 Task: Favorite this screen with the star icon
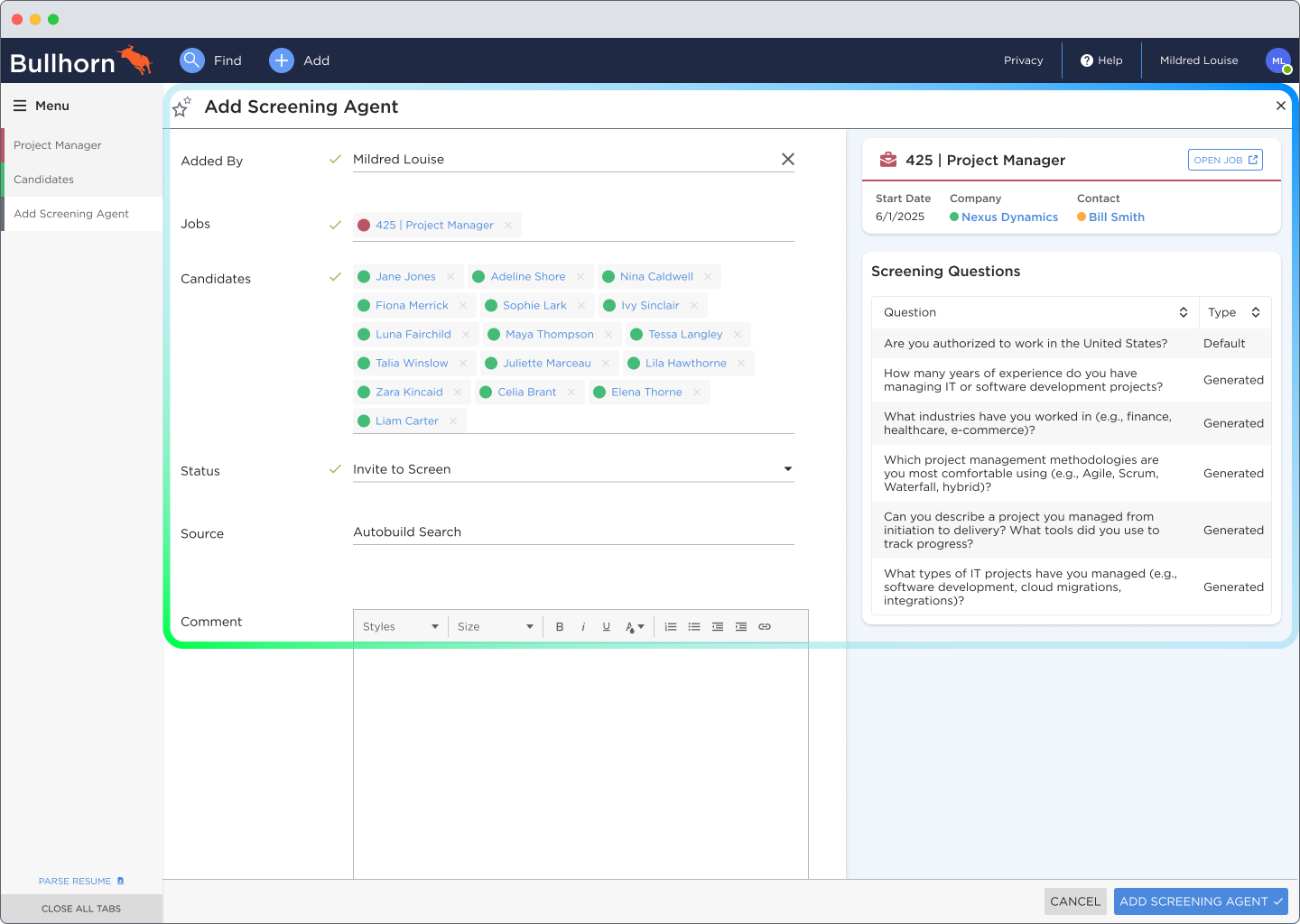pyautogui.click(x=181, y=107)
